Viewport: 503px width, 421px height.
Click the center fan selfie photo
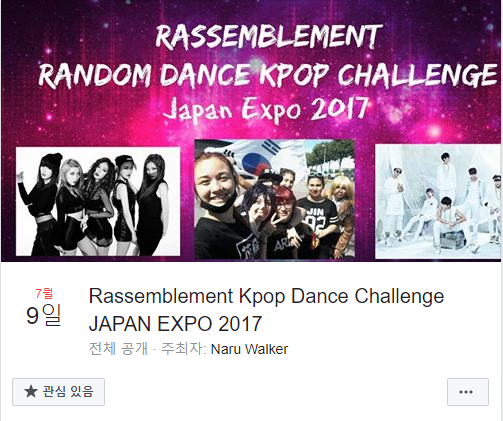coord(274,199)
